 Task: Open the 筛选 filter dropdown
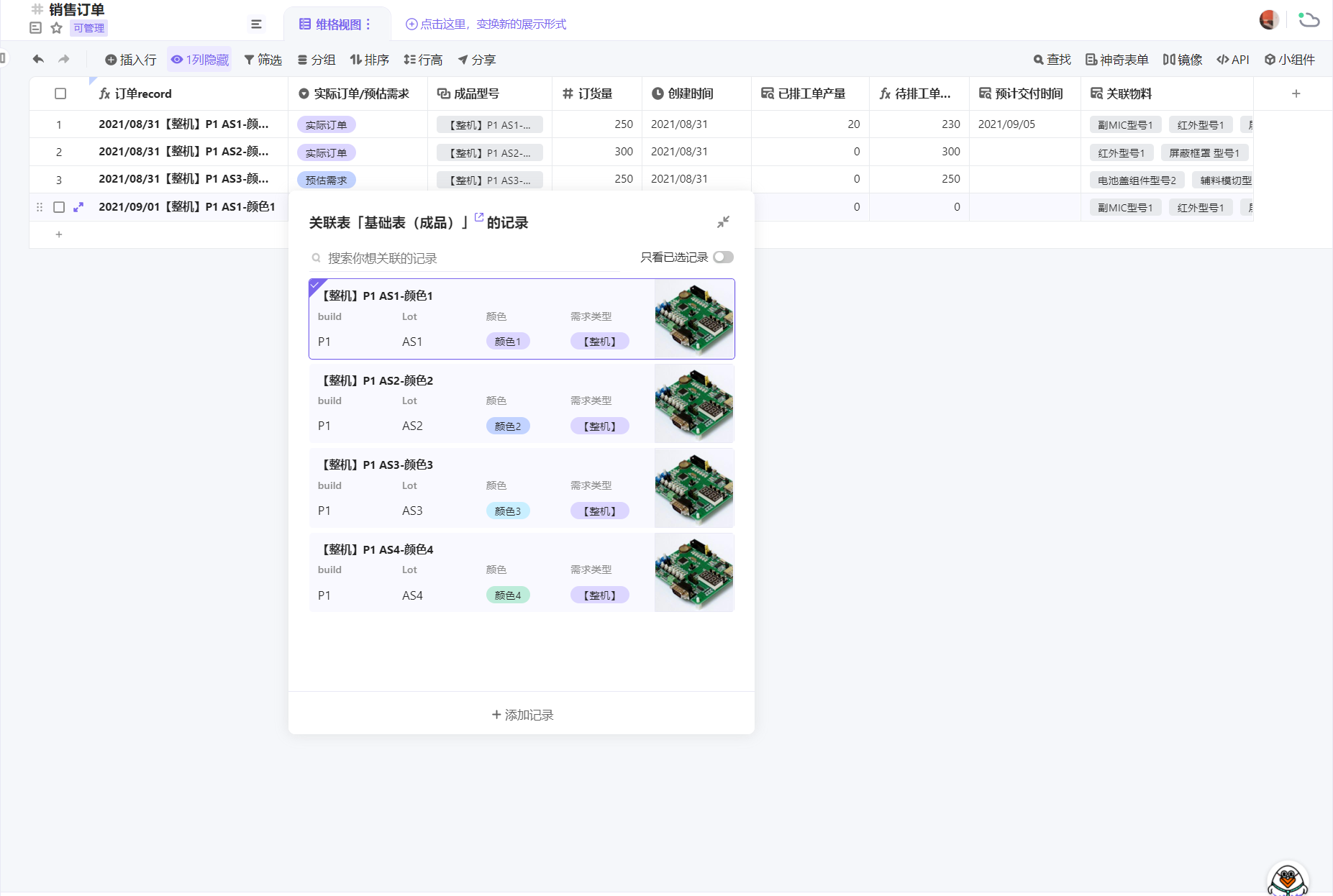tap(263, 60)
